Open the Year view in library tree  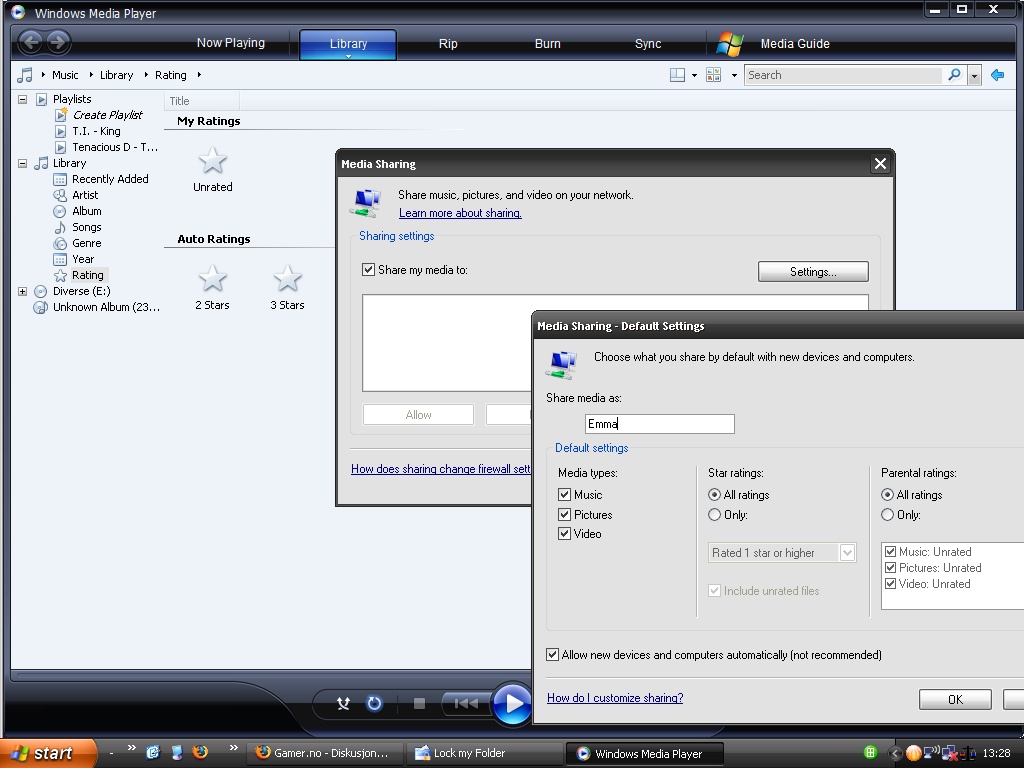coord(83,259)
